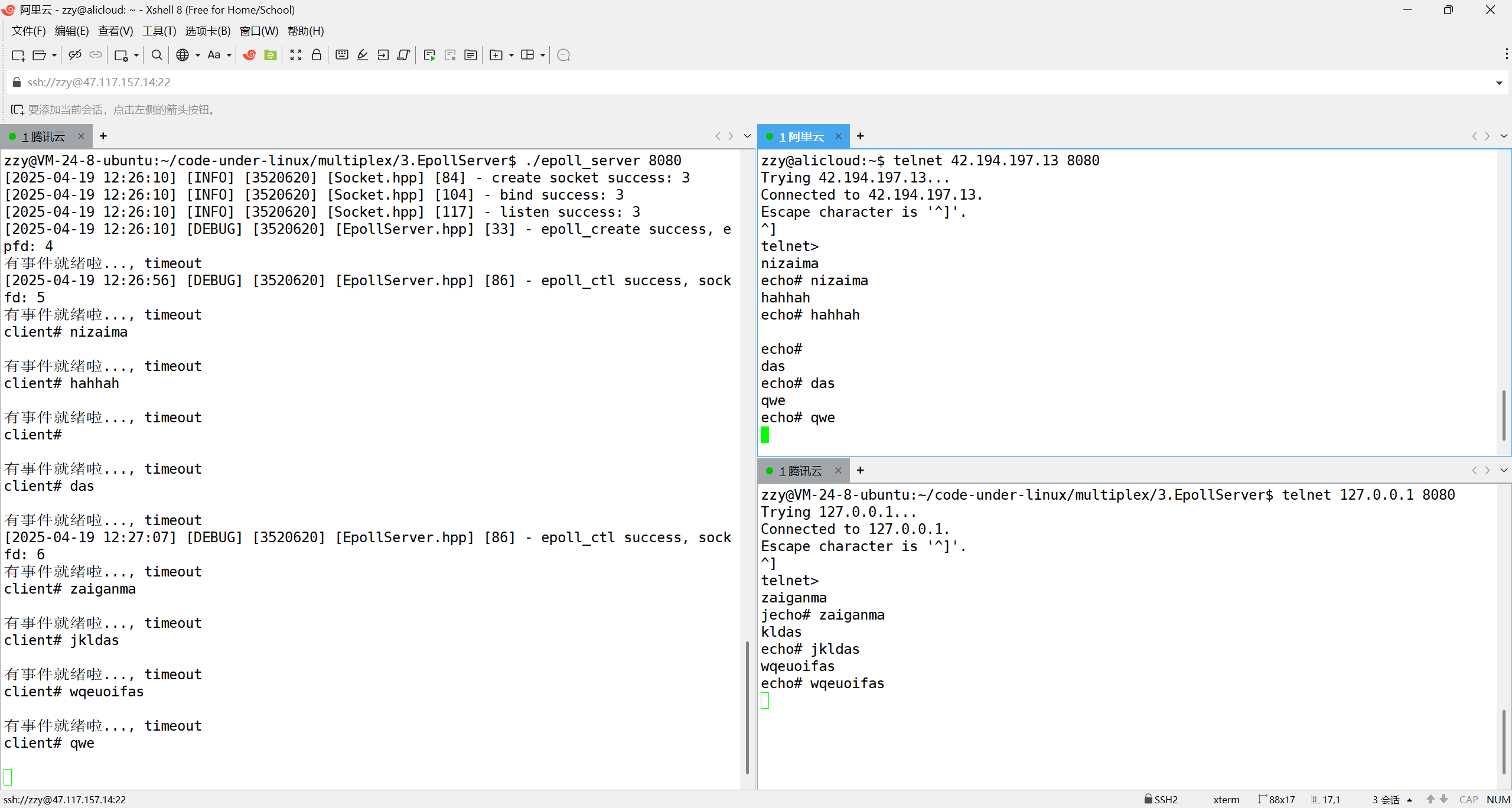Close the lower-right 腾讯云 tab
The width and height of the screenshot is (1512, 808).
pyautogui.click(x=838, y=471)
